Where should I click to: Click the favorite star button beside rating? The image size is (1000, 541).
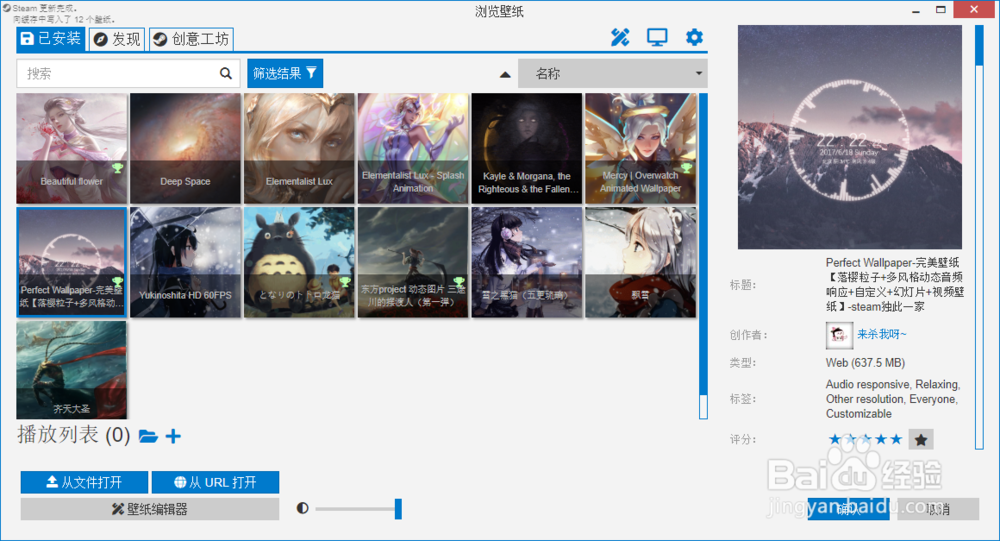[x=921, y=439]
